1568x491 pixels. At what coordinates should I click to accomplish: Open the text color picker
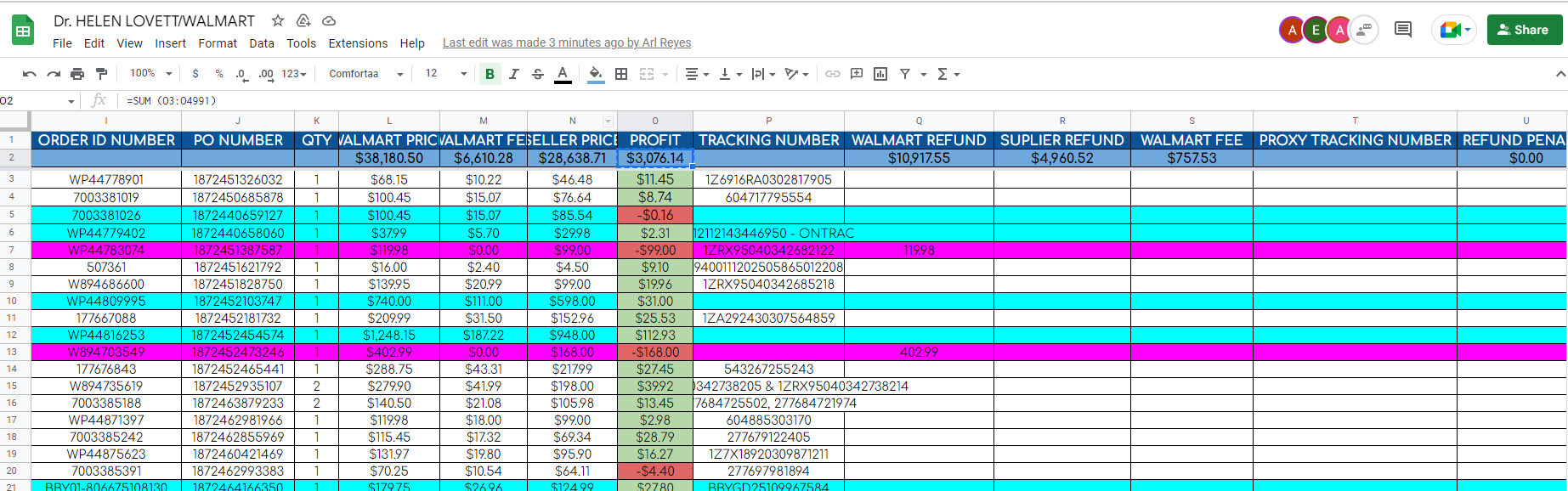[563, 74]
